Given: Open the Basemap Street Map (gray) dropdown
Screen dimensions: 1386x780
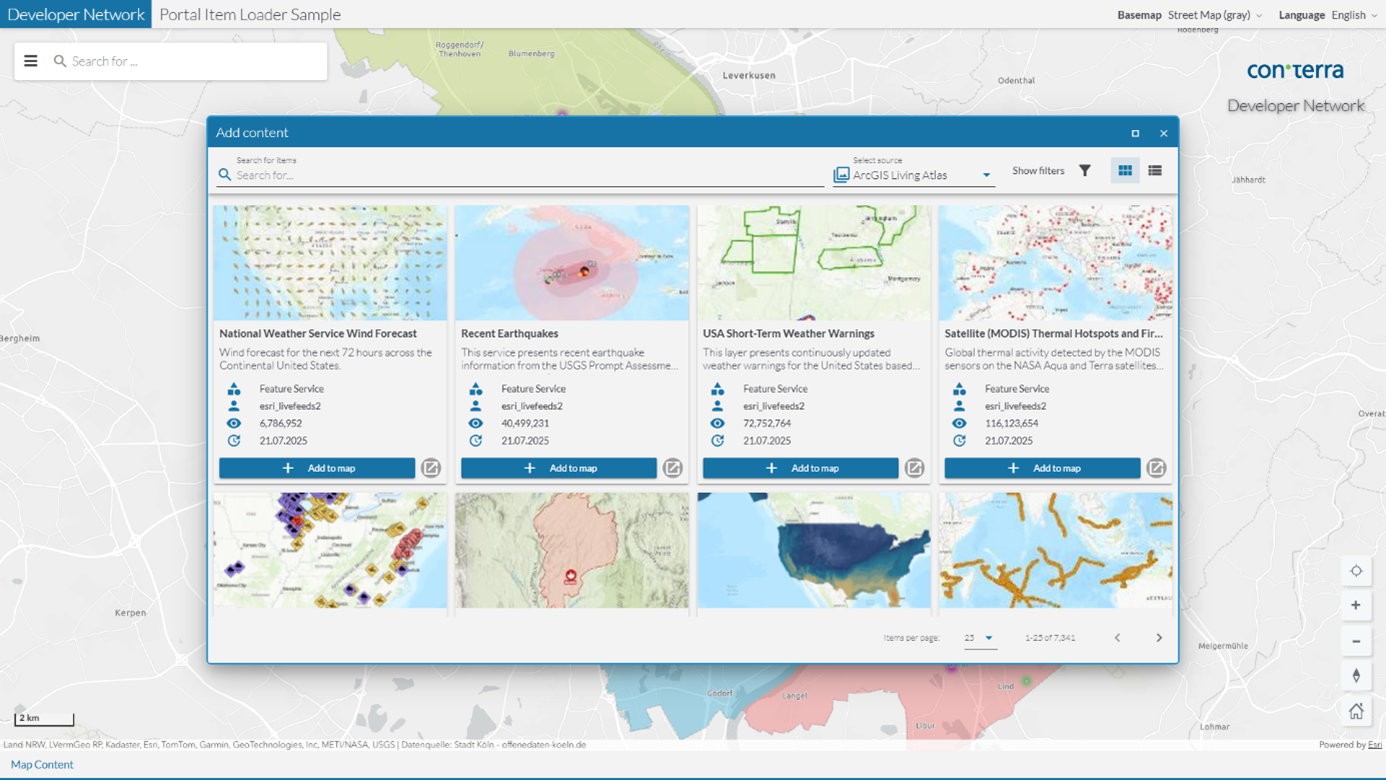Looking at the screenshot, I should coord(1214,15).
